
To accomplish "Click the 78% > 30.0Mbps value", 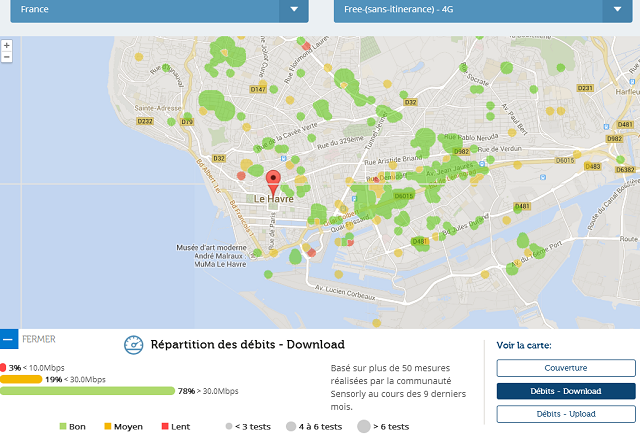I will point(208,391).
